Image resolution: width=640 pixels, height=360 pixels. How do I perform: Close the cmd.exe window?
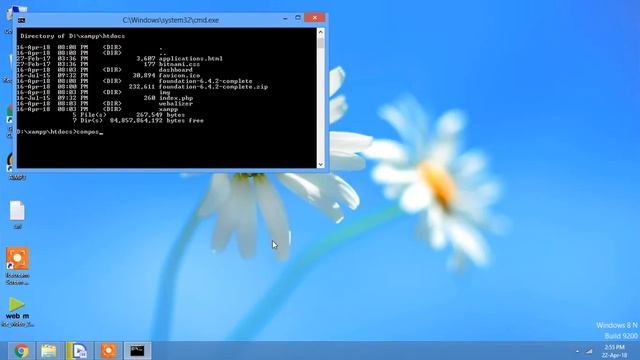click(315, 18)
